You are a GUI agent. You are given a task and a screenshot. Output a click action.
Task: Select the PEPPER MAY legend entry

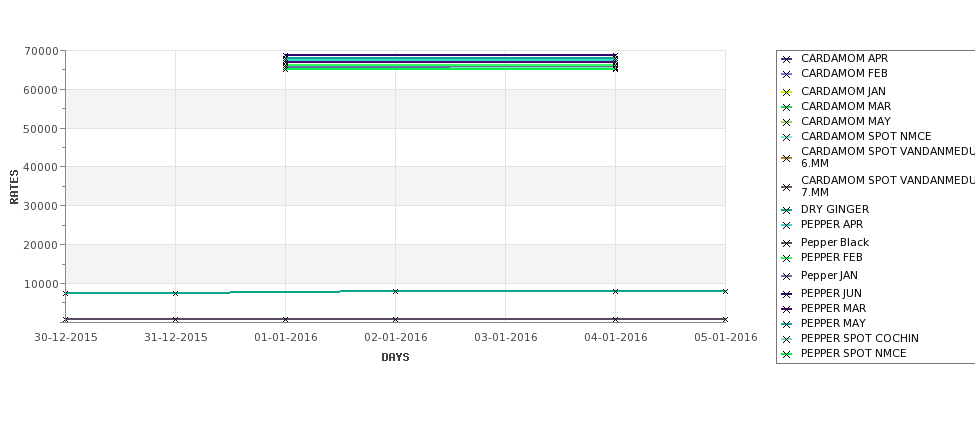tap(833, 323)
